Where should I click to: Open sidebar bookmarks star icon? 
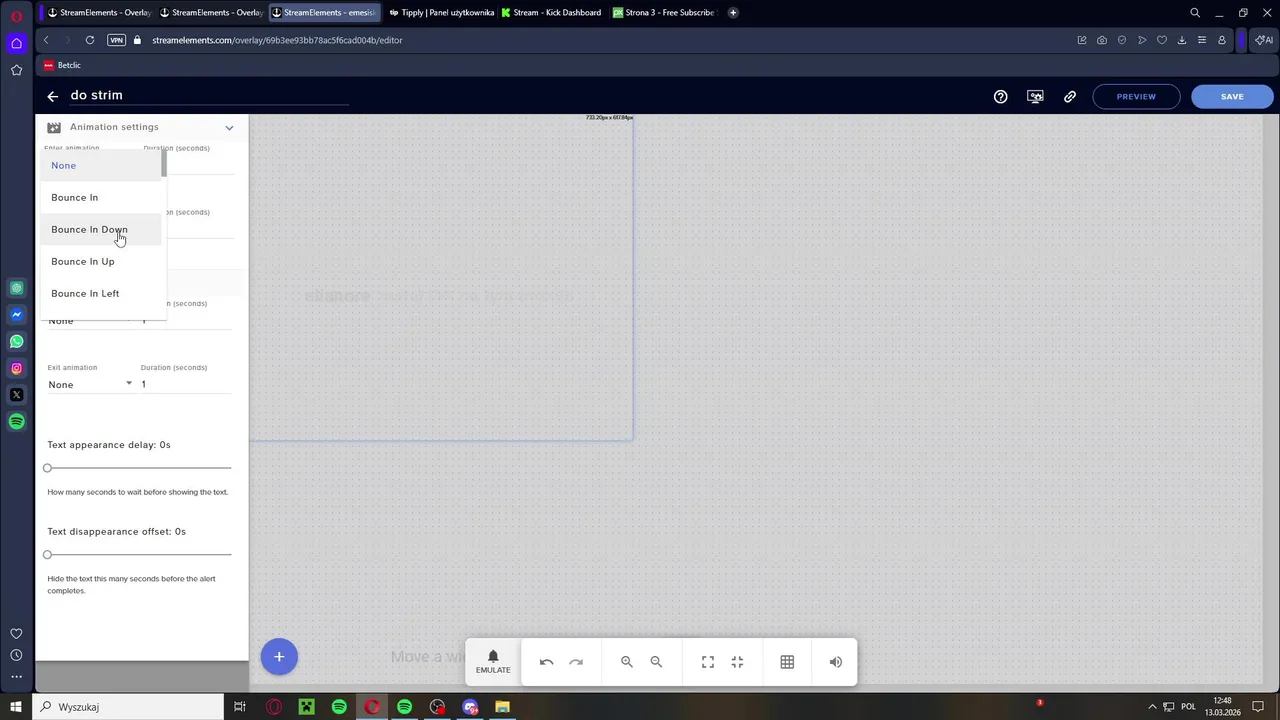point(17,70)
